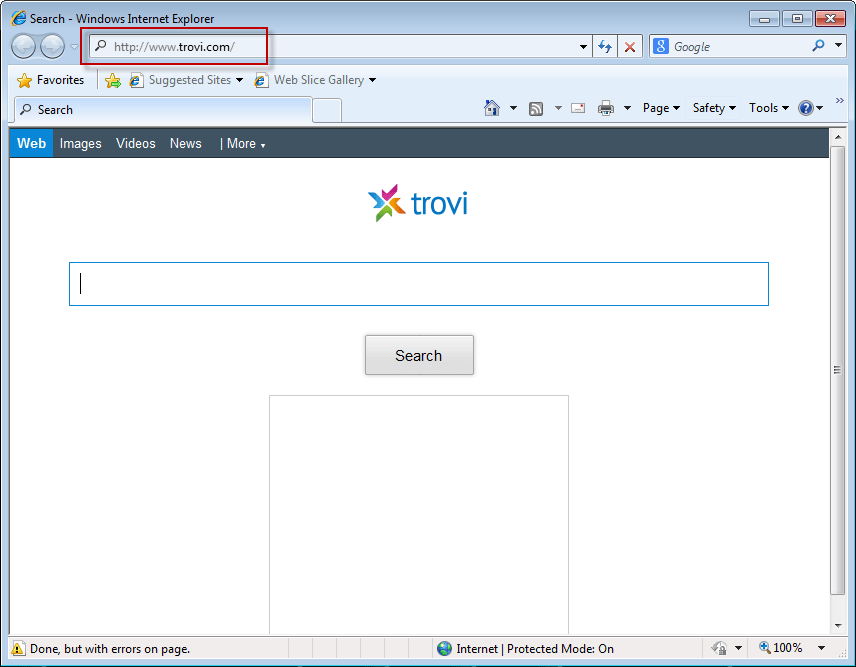Click into the trovi search text field
This screenshot has width=856, height=667.
tap(419, 284)
